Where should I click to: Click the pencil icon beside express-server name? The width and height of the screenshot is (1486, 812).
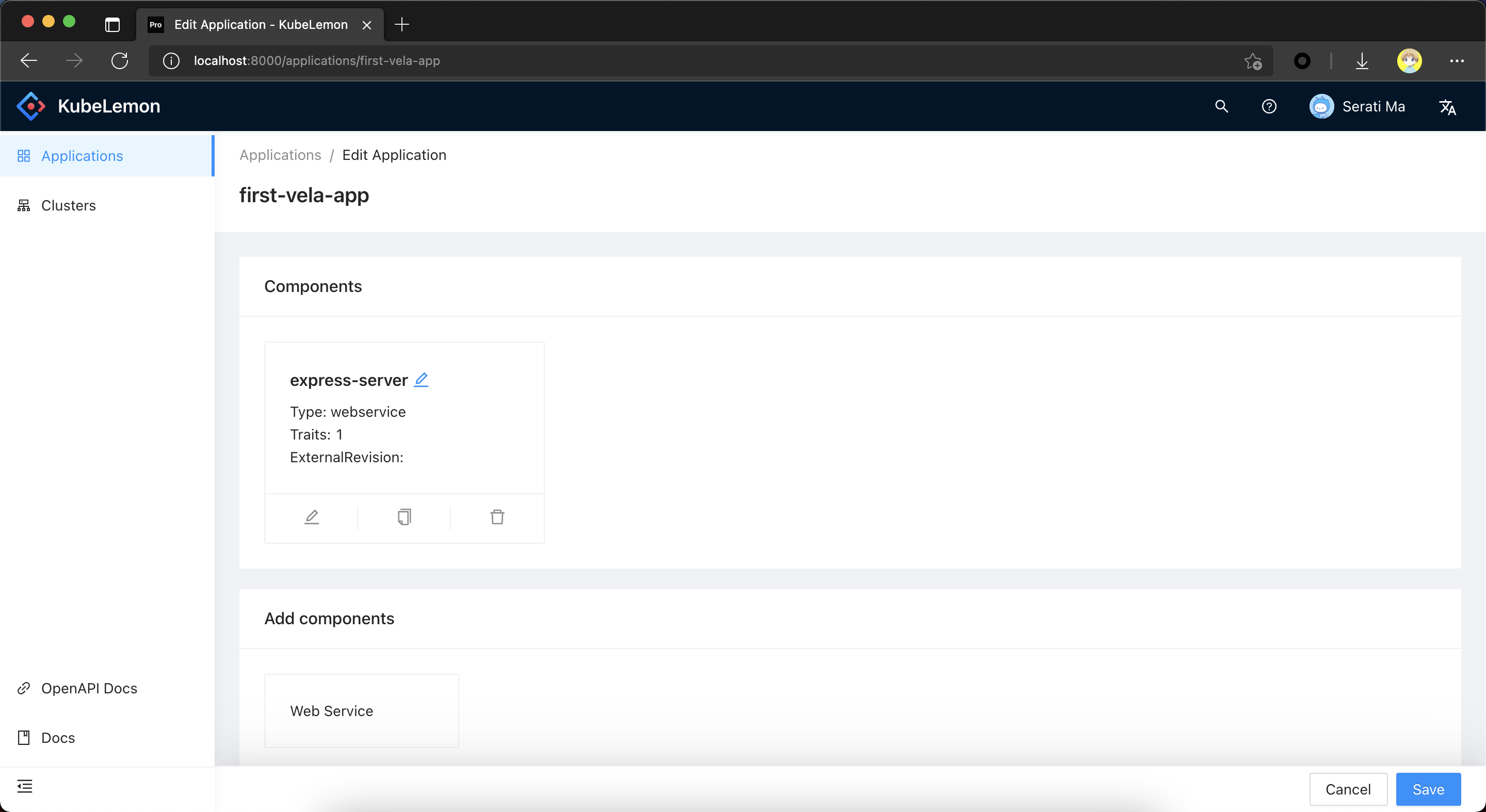coord(421,380)
